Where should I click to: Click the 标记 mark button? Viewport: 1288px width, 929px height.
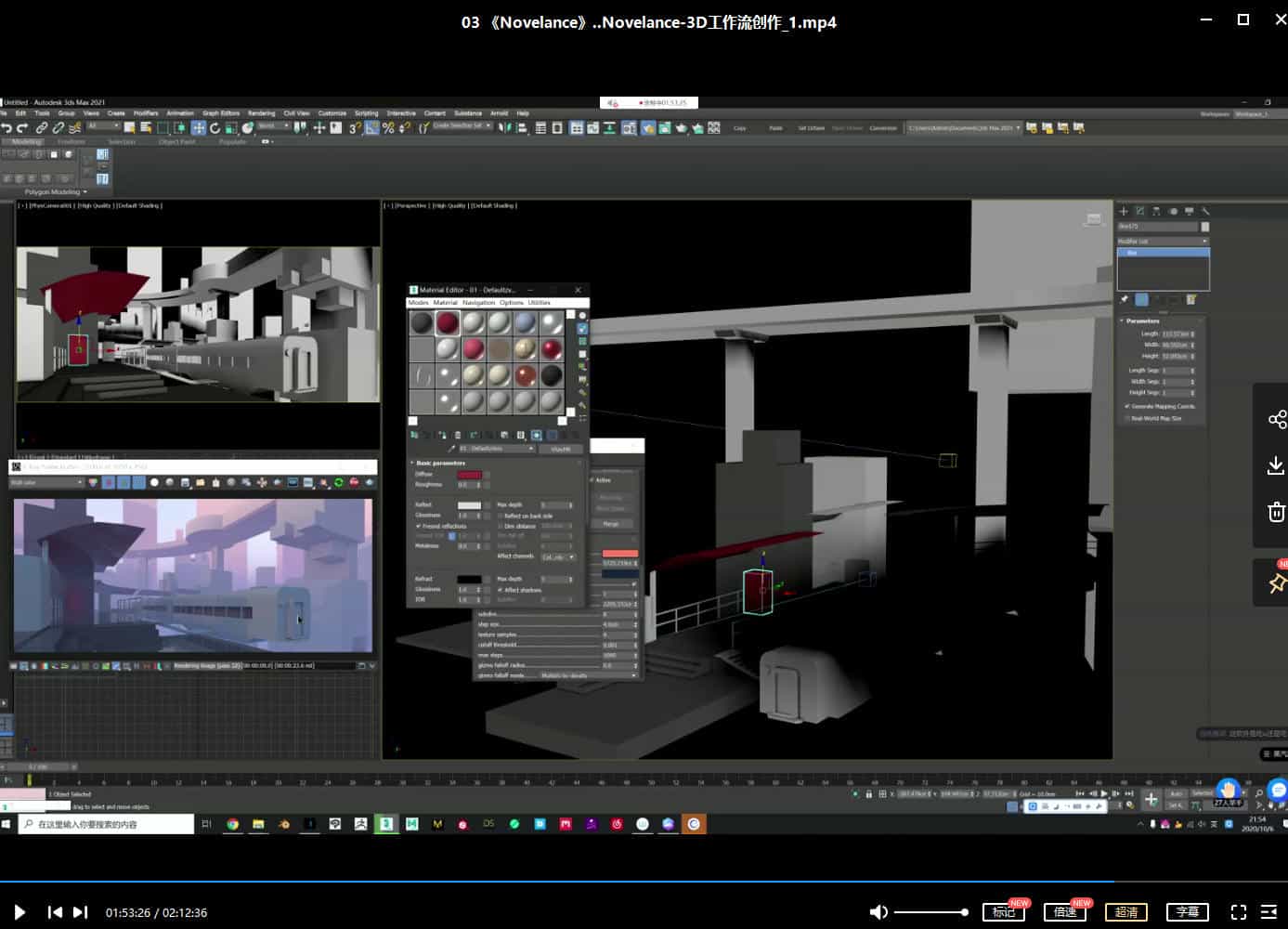1004,912
